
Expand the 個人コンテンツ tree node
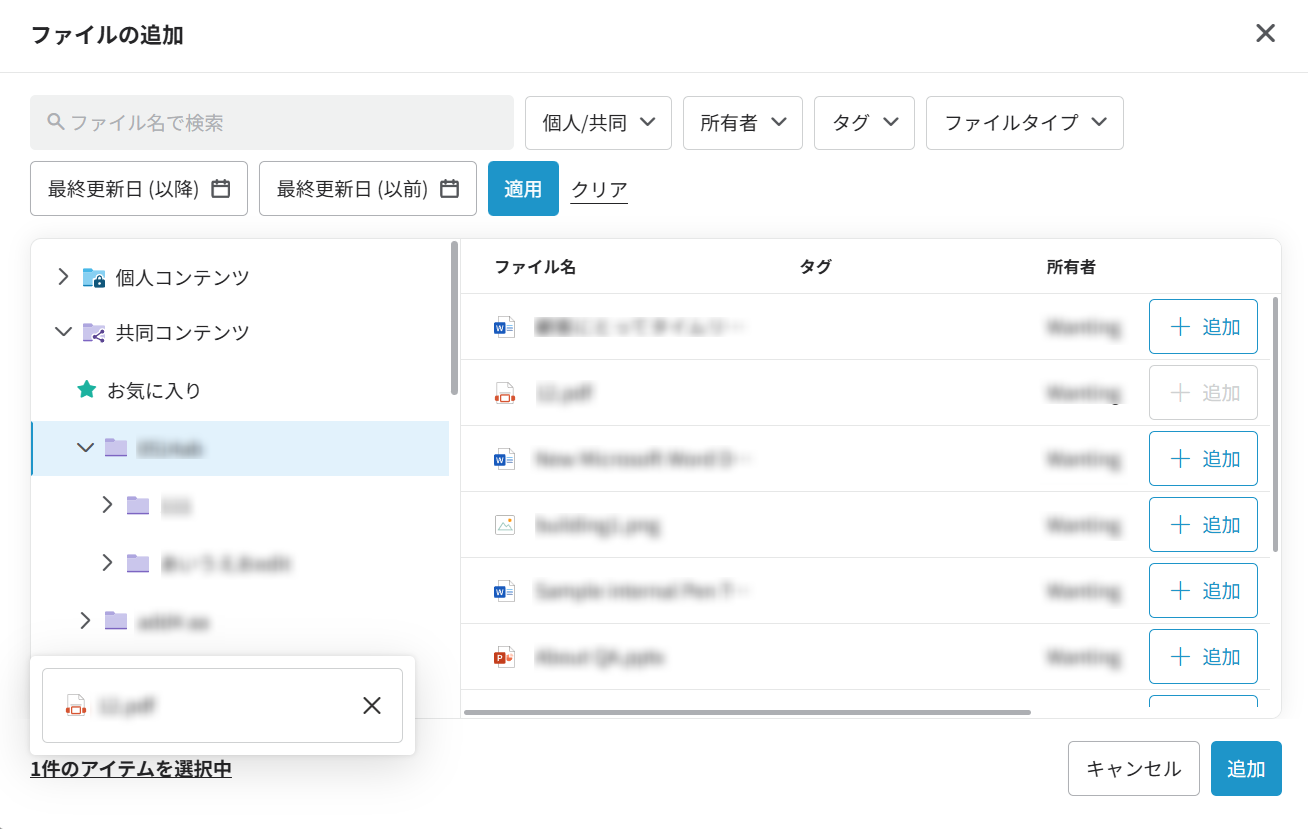click(x=63, y=277)
